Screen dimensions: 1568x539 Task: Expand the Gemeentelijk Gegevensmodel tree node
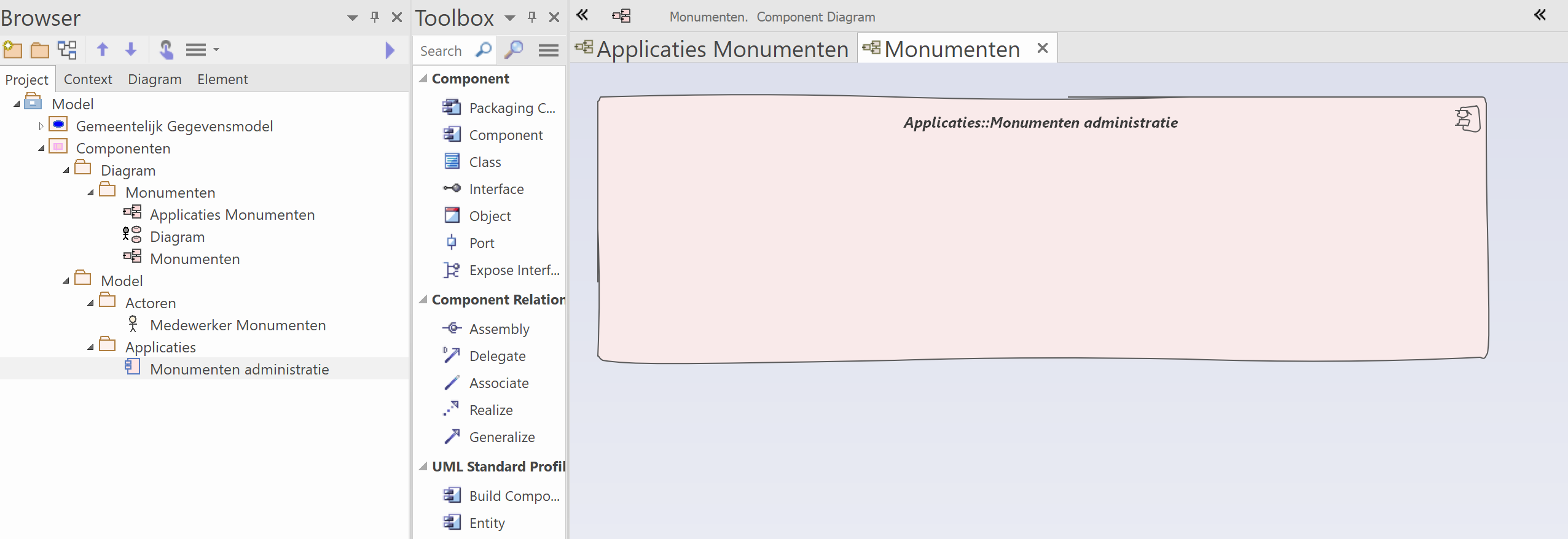pos(41,126)
